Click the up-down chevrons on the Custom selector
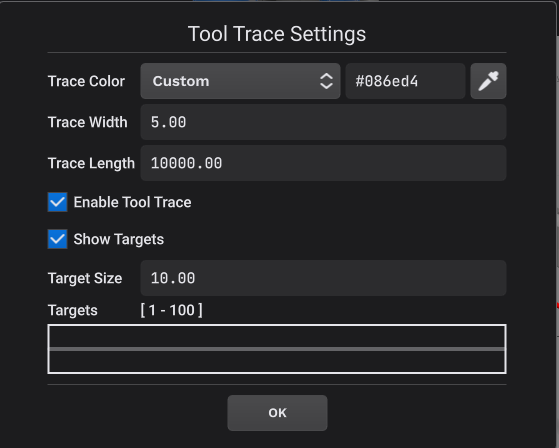 [326, 81]
